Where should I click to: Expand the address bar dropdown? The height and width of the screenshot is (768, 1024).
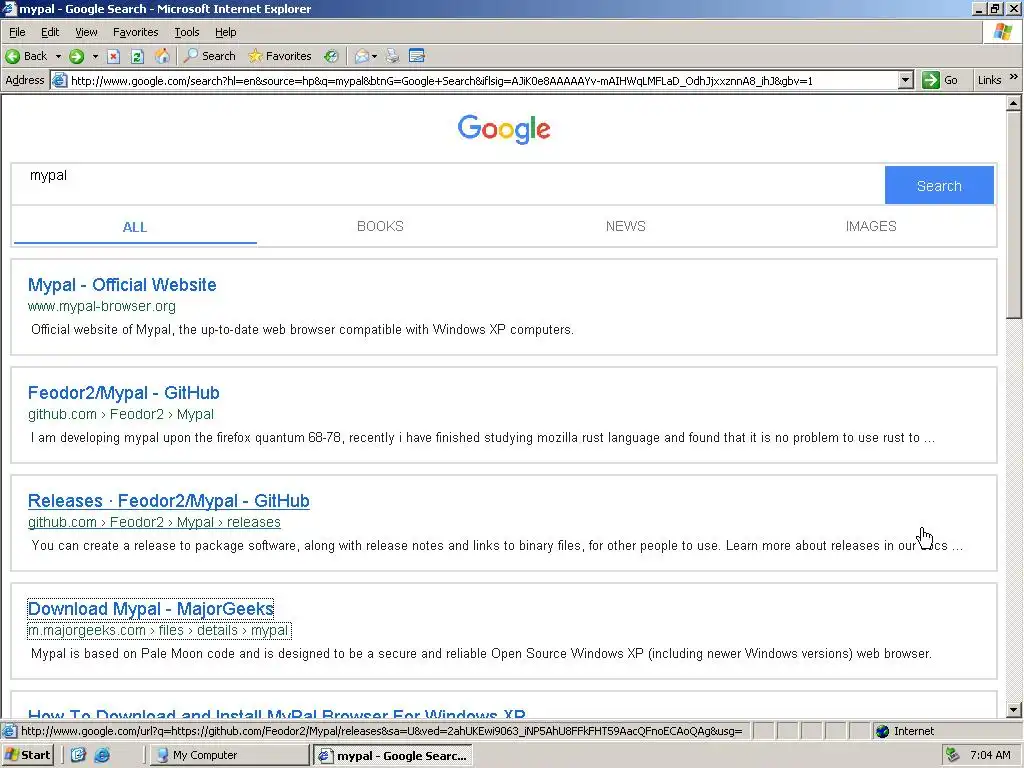[905, 81]
